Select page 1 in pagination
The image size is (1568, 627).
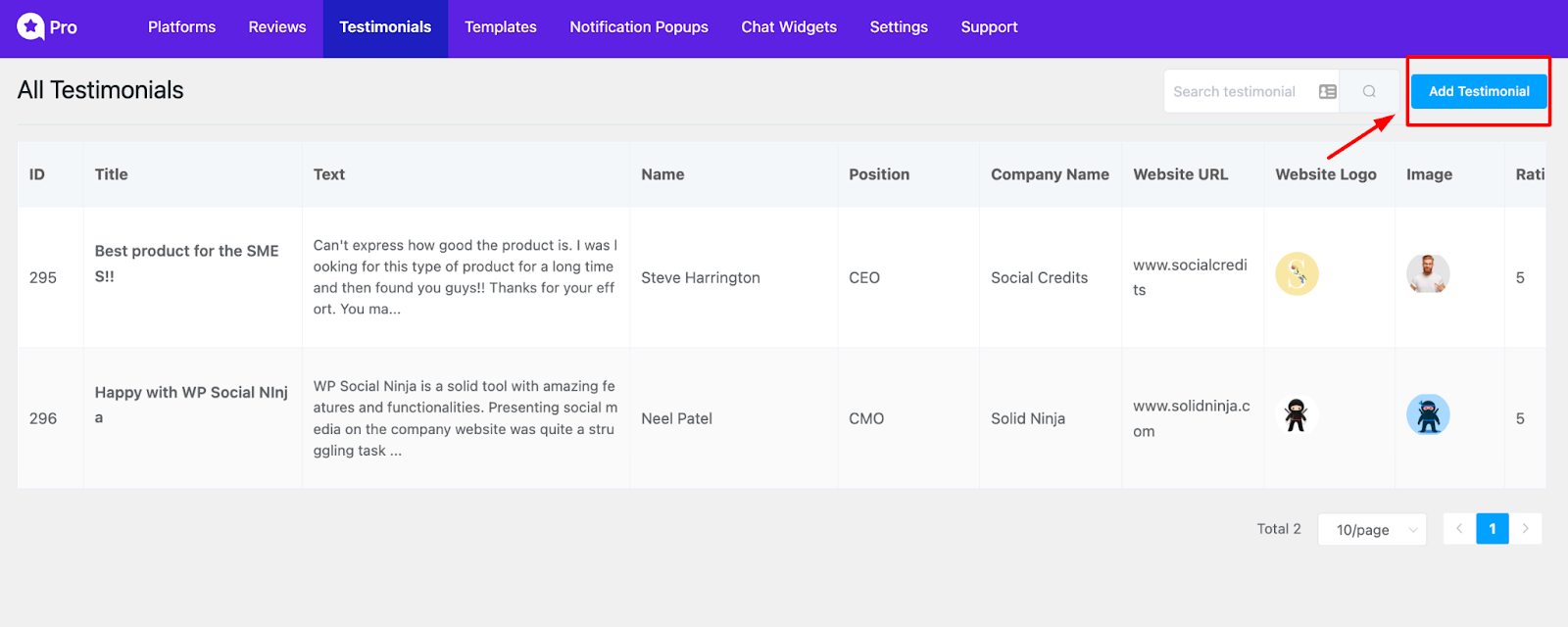point(1493,529)
